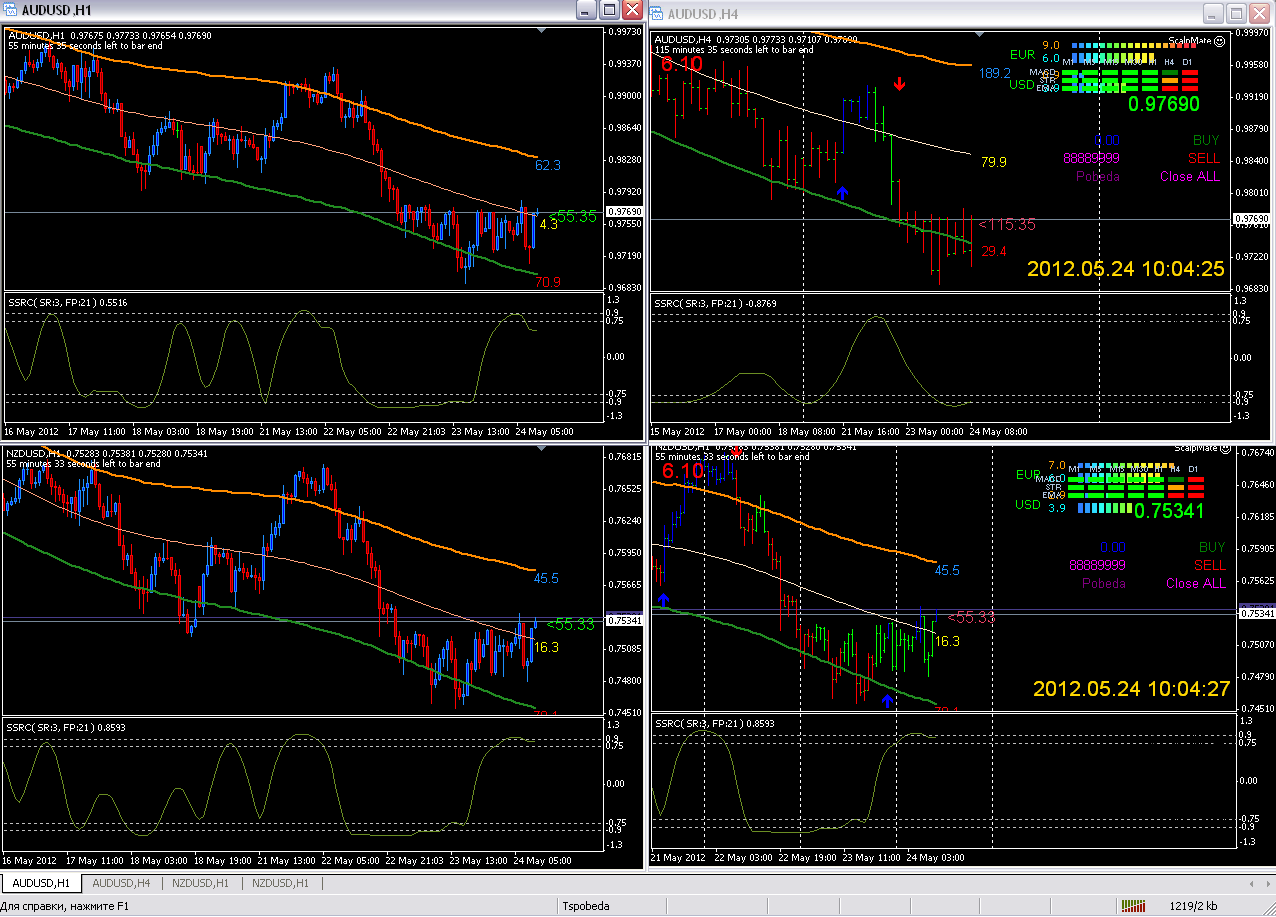The height and width of the screenshot is (917, 1276).
Task: Click the chart shift triangle in AUDUSD,H1
Action: 542,32
